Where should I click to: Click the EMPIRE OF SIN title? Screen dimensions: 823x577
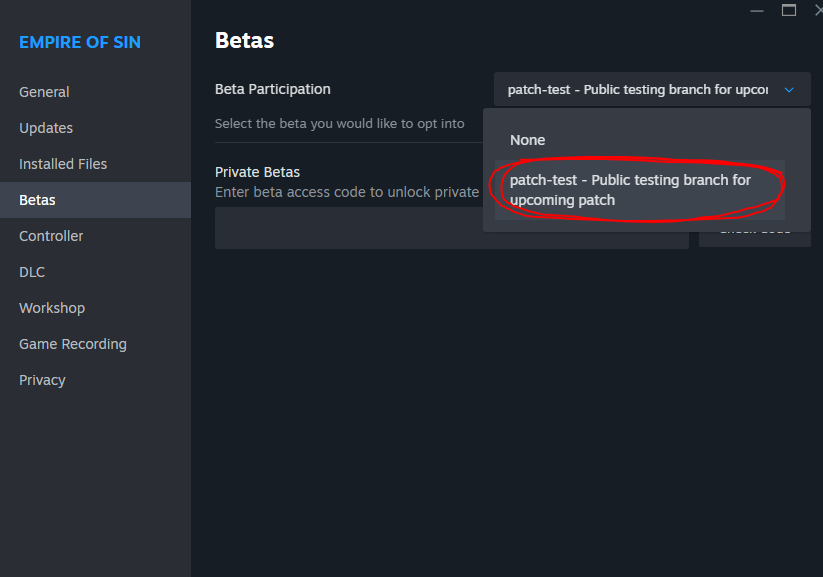click(x=80, y=42)
